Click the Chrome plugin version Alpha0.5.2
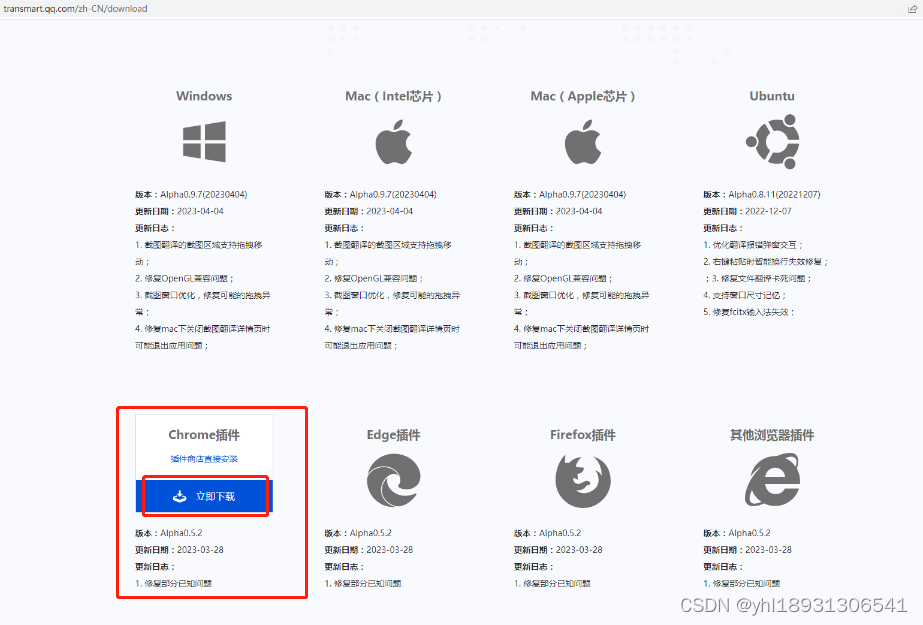The image size is (923, 625). [181, 533]
